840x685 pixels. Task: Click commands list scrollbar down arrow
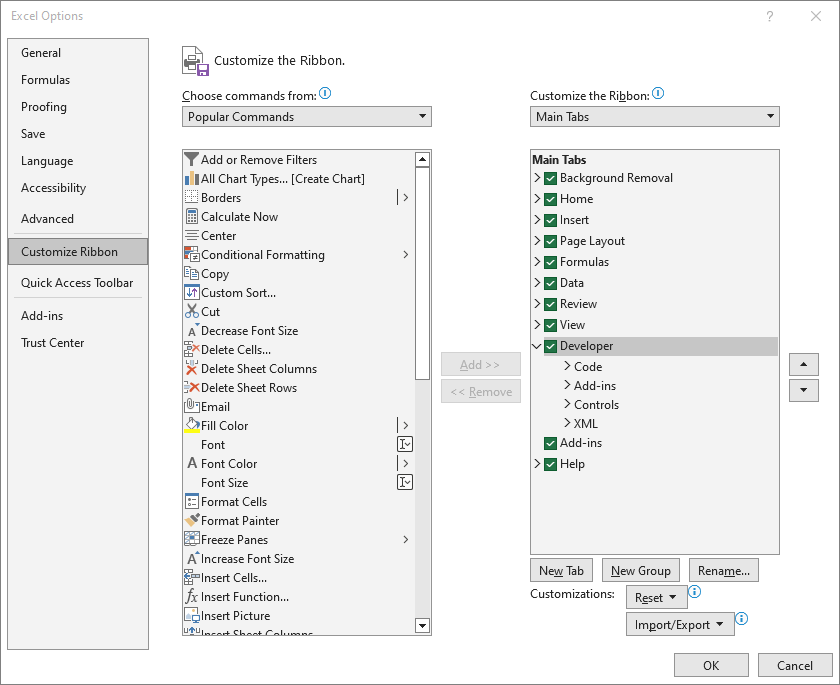(423, 625)
